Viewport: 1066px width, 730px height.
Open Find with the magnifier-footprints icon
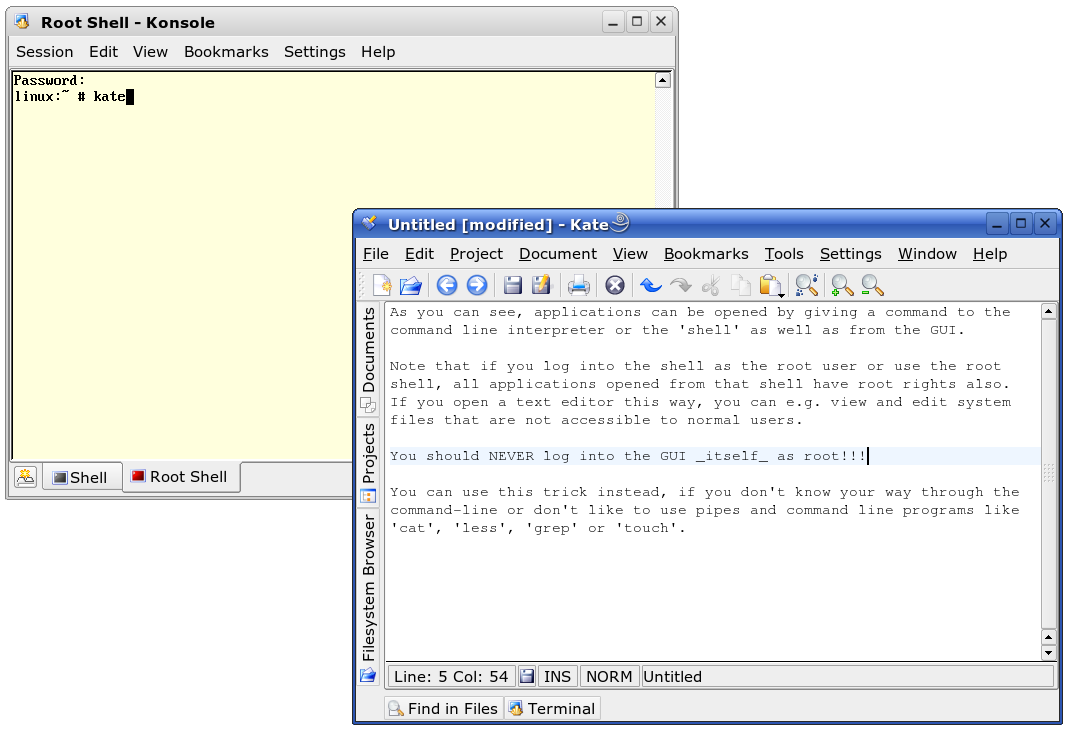click(807, 285)
